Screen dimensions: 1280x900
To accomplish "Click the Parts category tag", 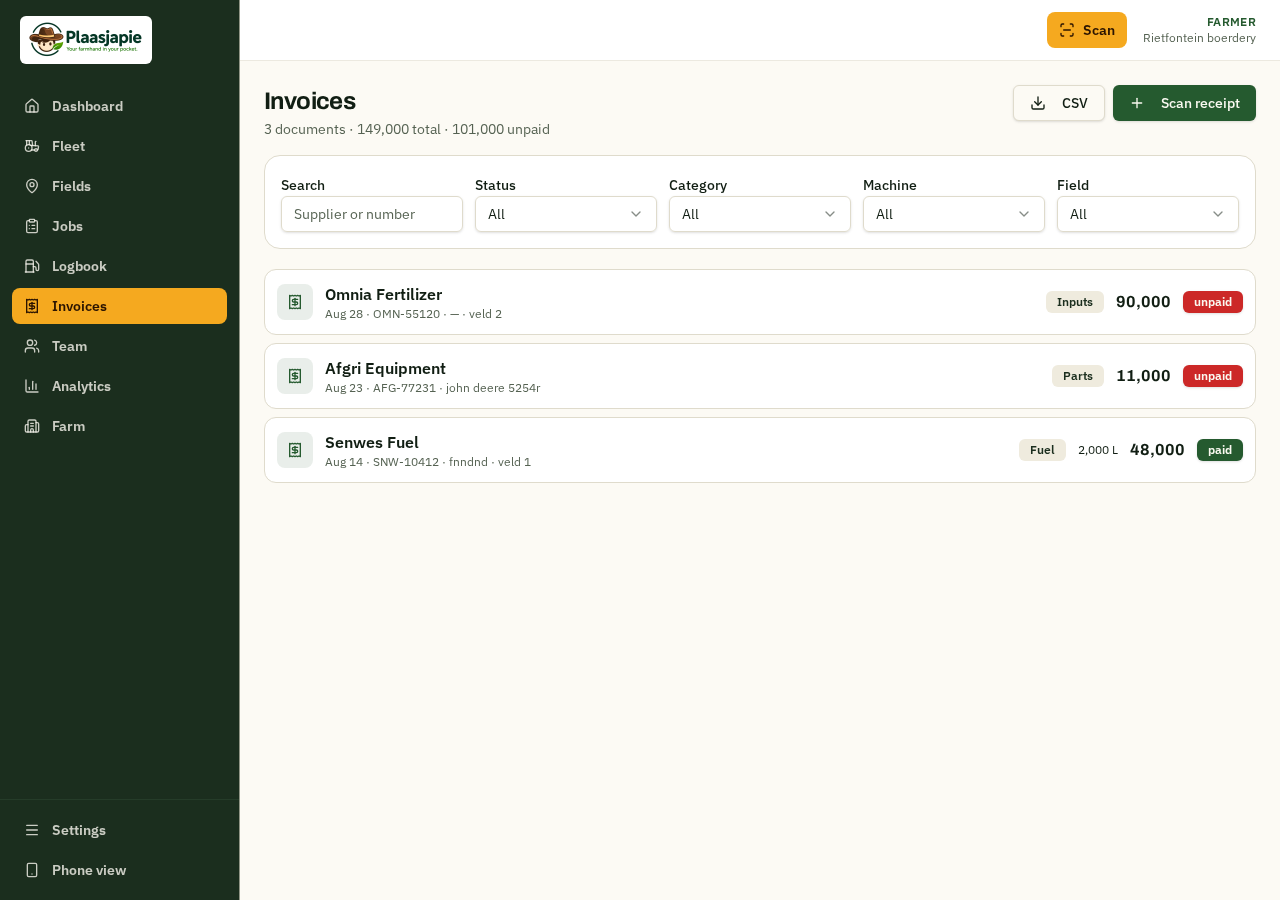I will (1078, 376).
